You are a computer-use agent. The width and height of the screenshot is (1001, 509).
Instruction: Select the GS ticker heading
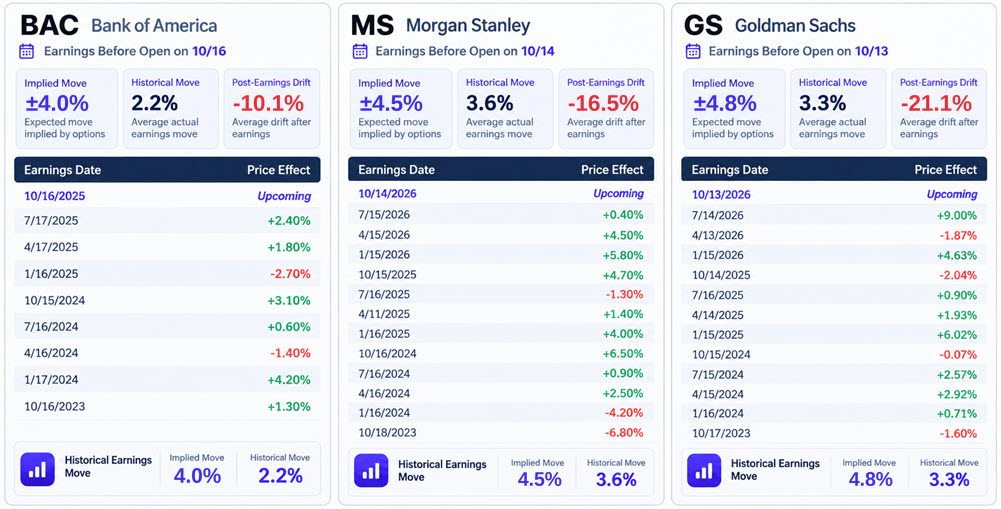point(703,25)
